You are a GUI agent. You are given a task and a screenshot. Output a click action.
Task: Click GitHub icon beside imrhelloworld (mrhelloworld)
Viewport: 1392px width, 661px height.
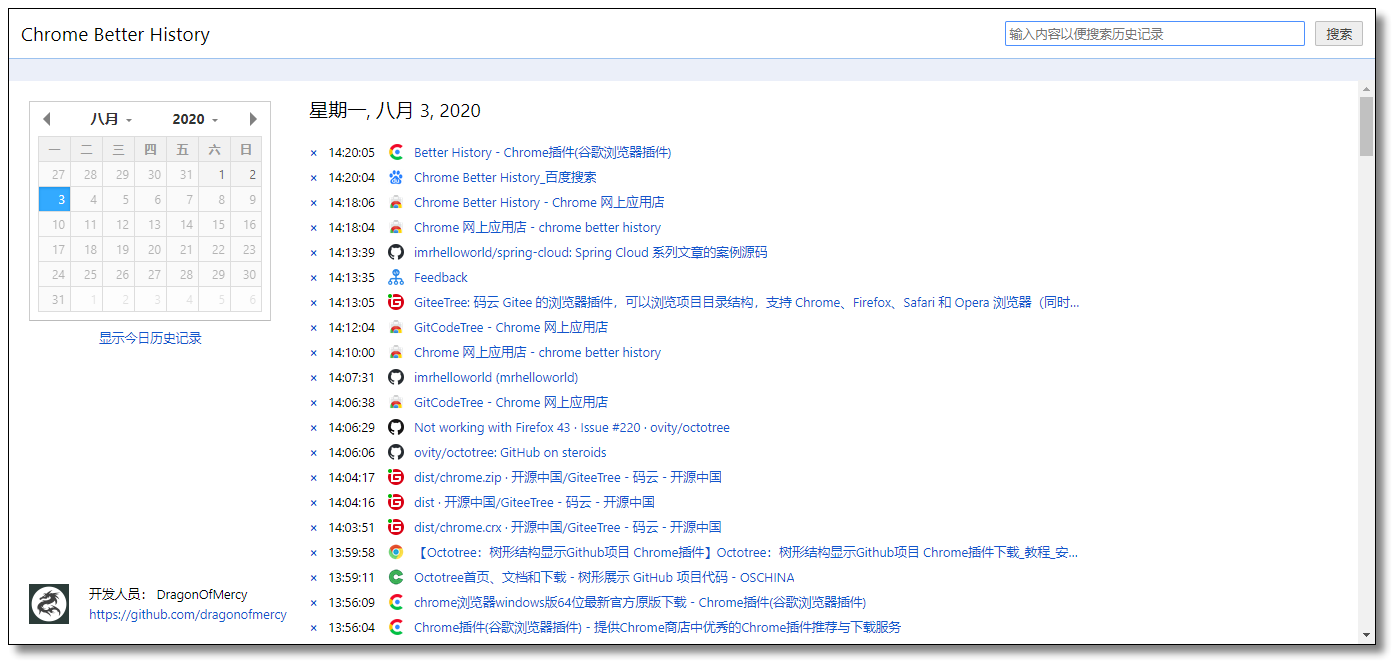pos(396,378)
